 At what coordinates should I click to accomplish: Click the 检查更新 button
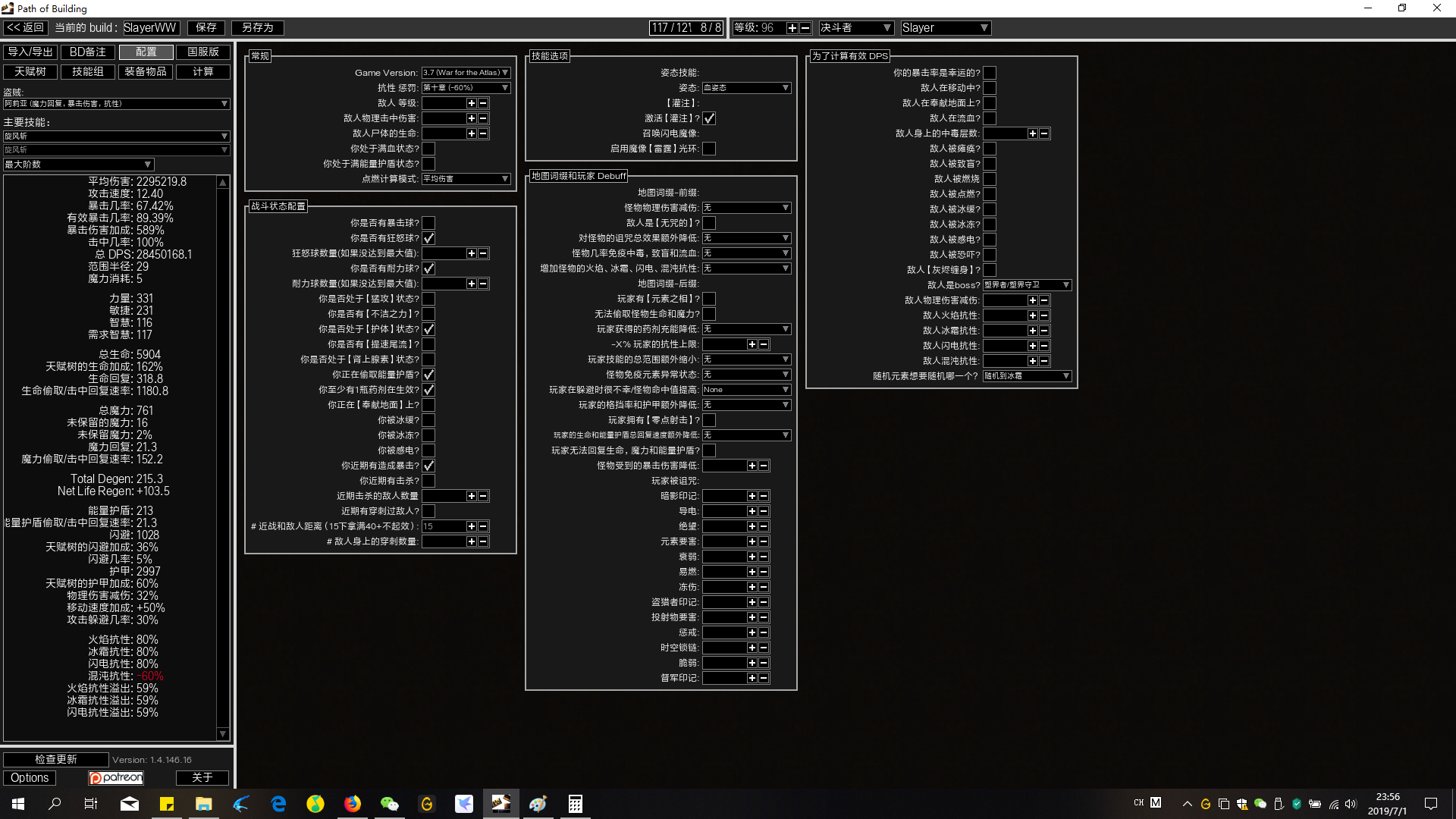click(x=55, y=759)
